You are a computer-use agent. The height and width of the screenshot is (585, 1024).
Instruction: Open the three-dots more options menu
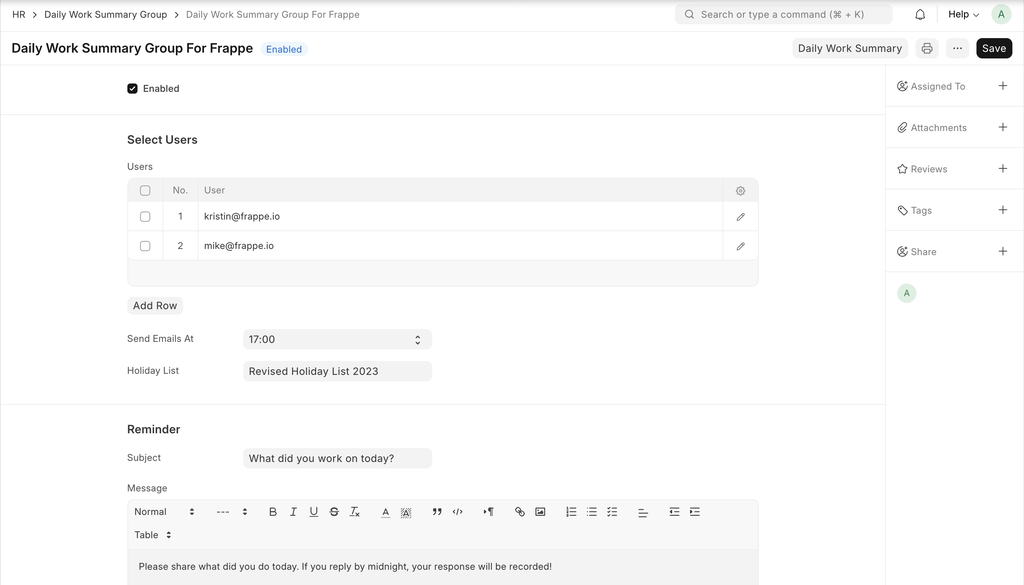(x=957, y=48)
